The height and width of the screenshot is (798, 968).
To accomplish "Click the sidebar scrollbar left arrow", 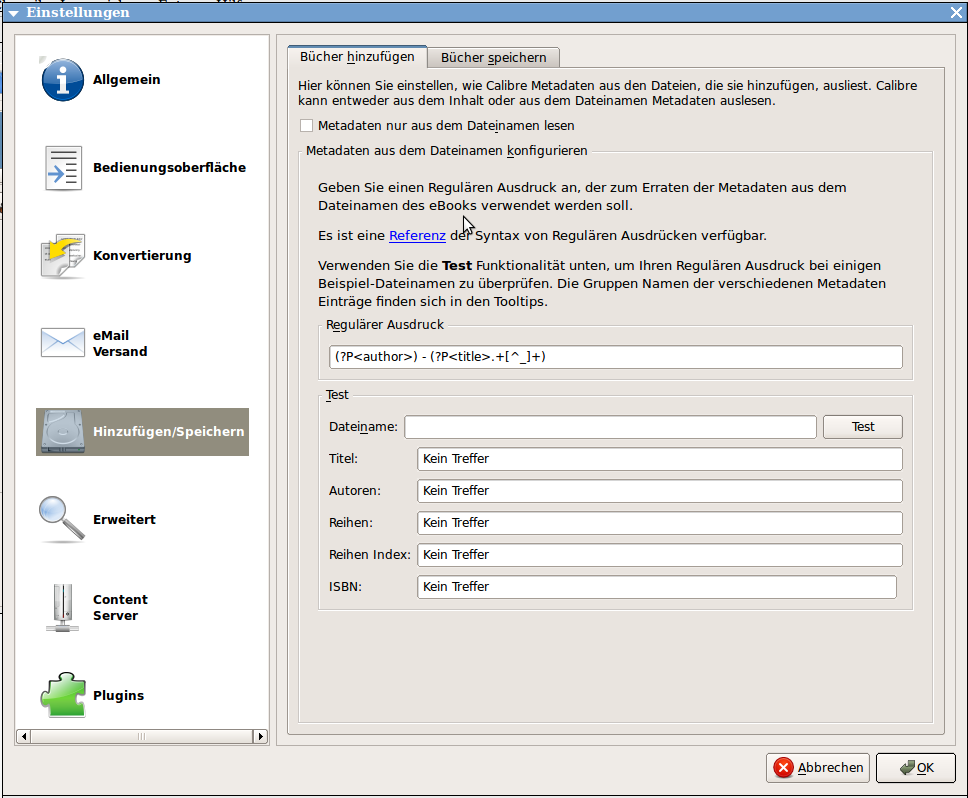I will point(24,736).
